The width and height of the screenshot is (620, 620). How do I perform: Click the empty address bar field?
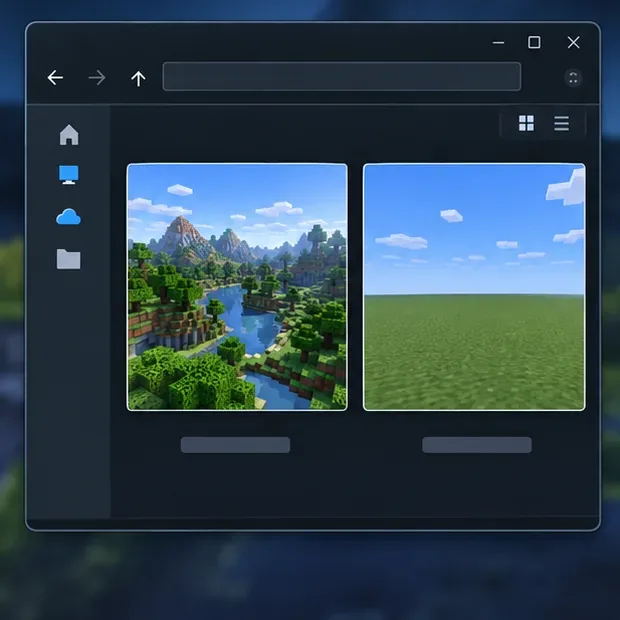point(342,76)
